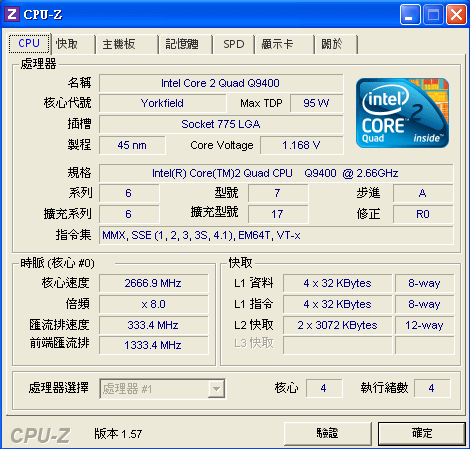This screenshot has height=449, width=470.
Task: Select the instruction set field with MMX, SSE
Action: [x=276, y=235]
